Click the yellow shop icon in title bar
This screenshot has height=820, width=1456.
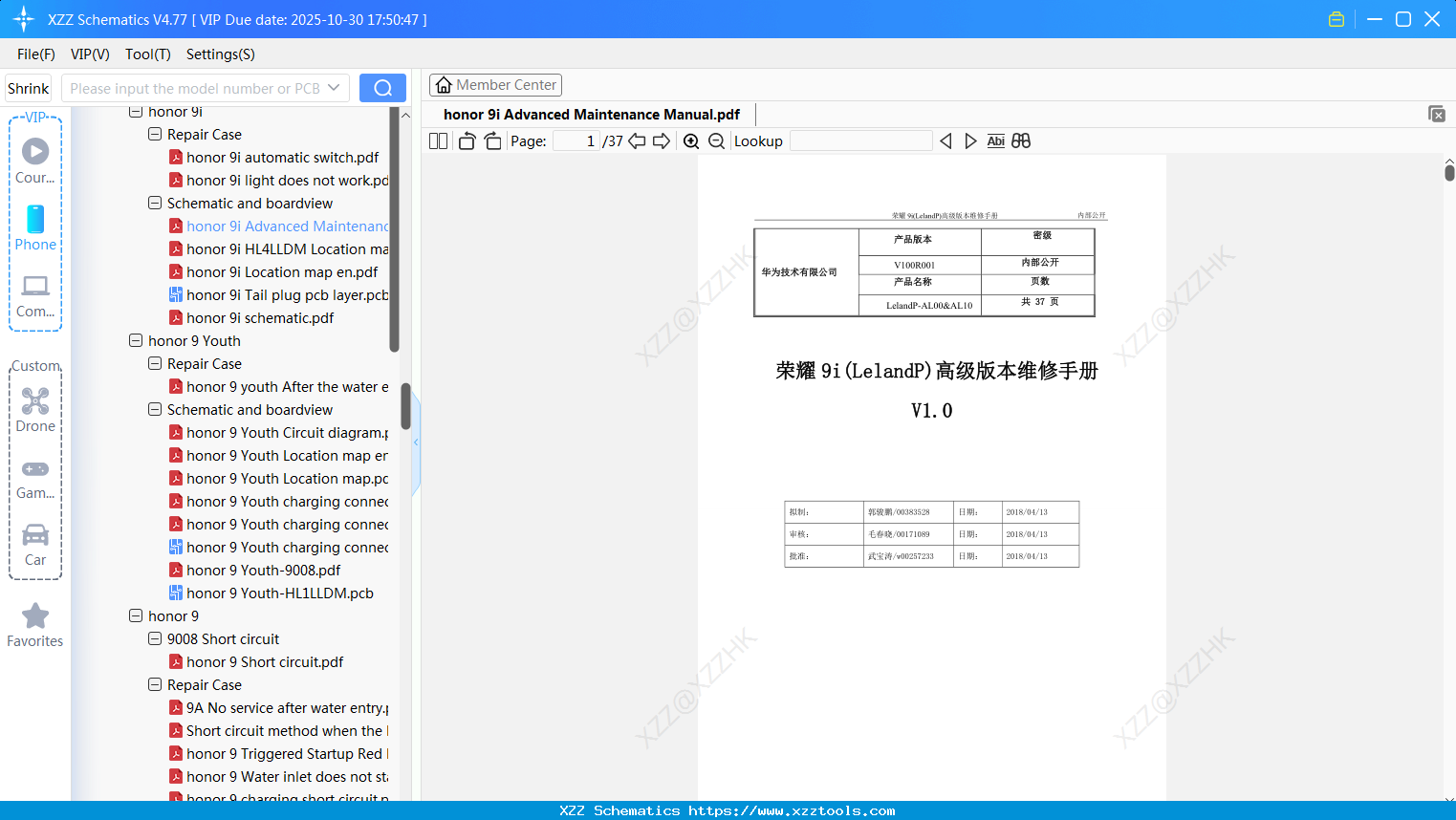click(1336, 19)
